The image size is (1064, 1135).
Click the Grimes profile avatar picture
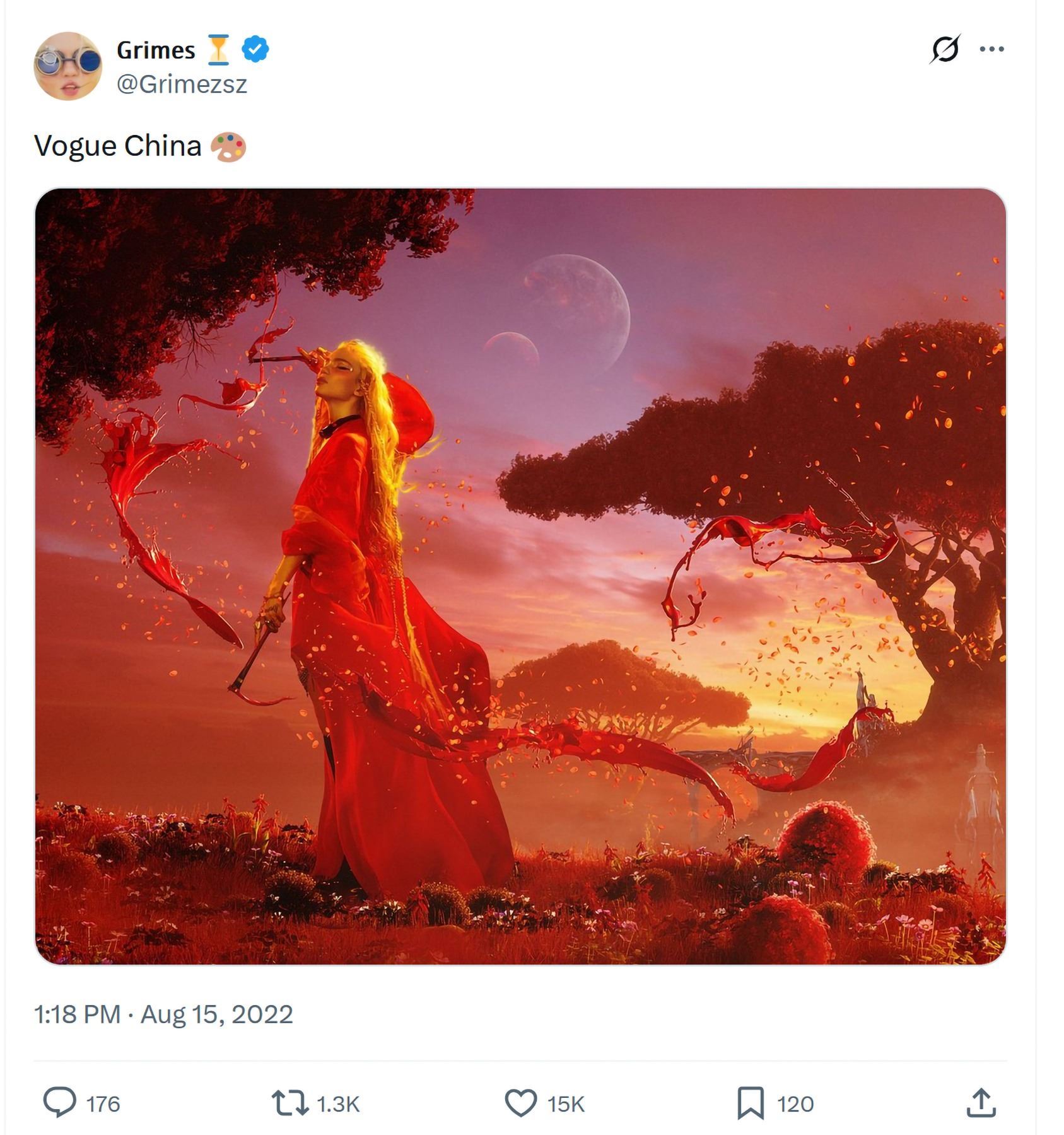click(67, 66)
